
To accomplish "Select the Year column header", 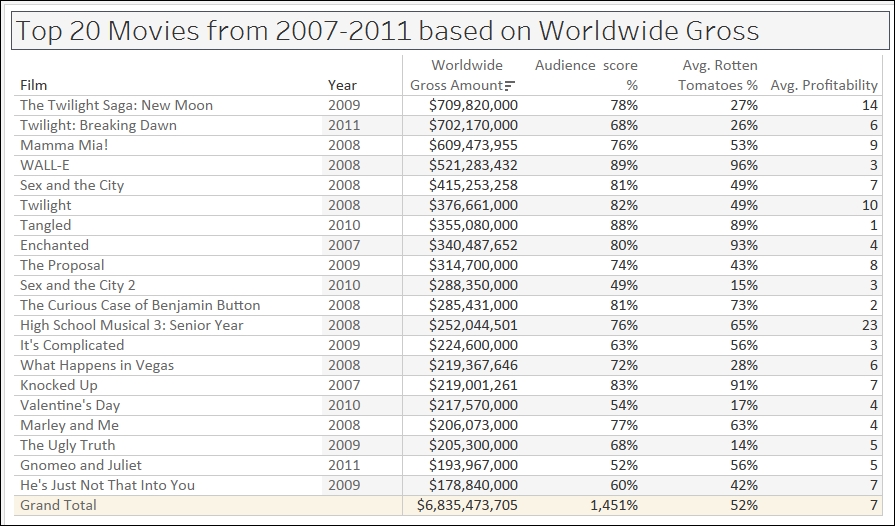I will (x=342, y=85).
